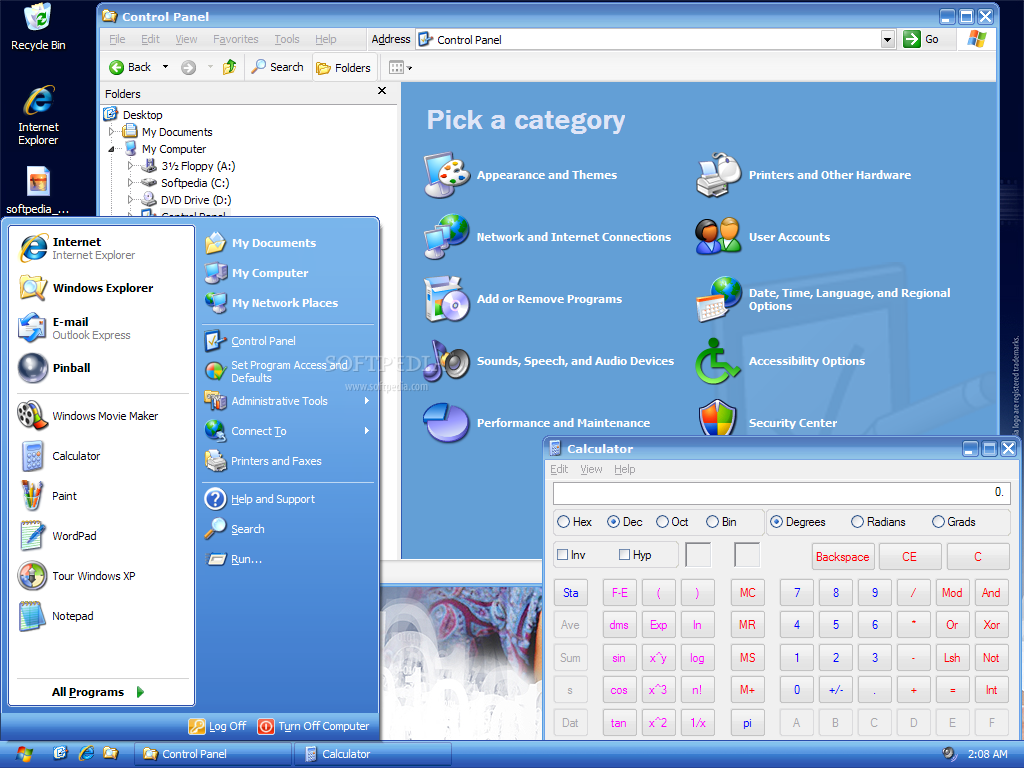
Task: Select Oct radio button in Calculator
Action: click(x=662, y=522)
